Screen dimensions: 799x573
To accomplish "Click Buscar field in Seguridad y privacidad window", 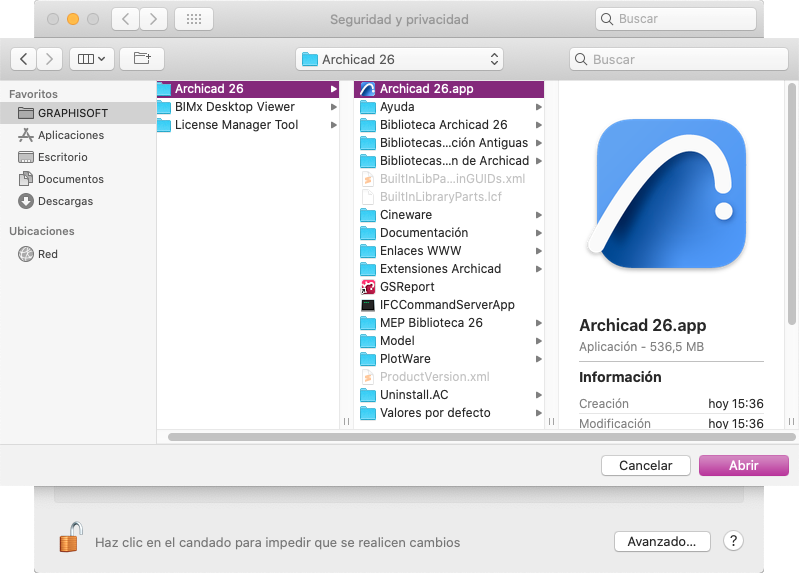I will [676, 19].
